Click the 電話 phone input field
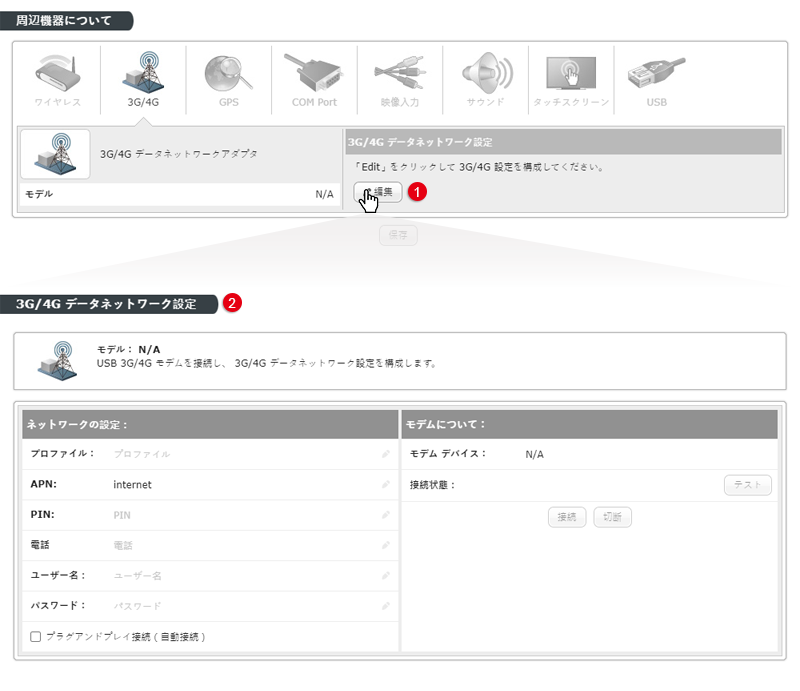 (245, 545)
